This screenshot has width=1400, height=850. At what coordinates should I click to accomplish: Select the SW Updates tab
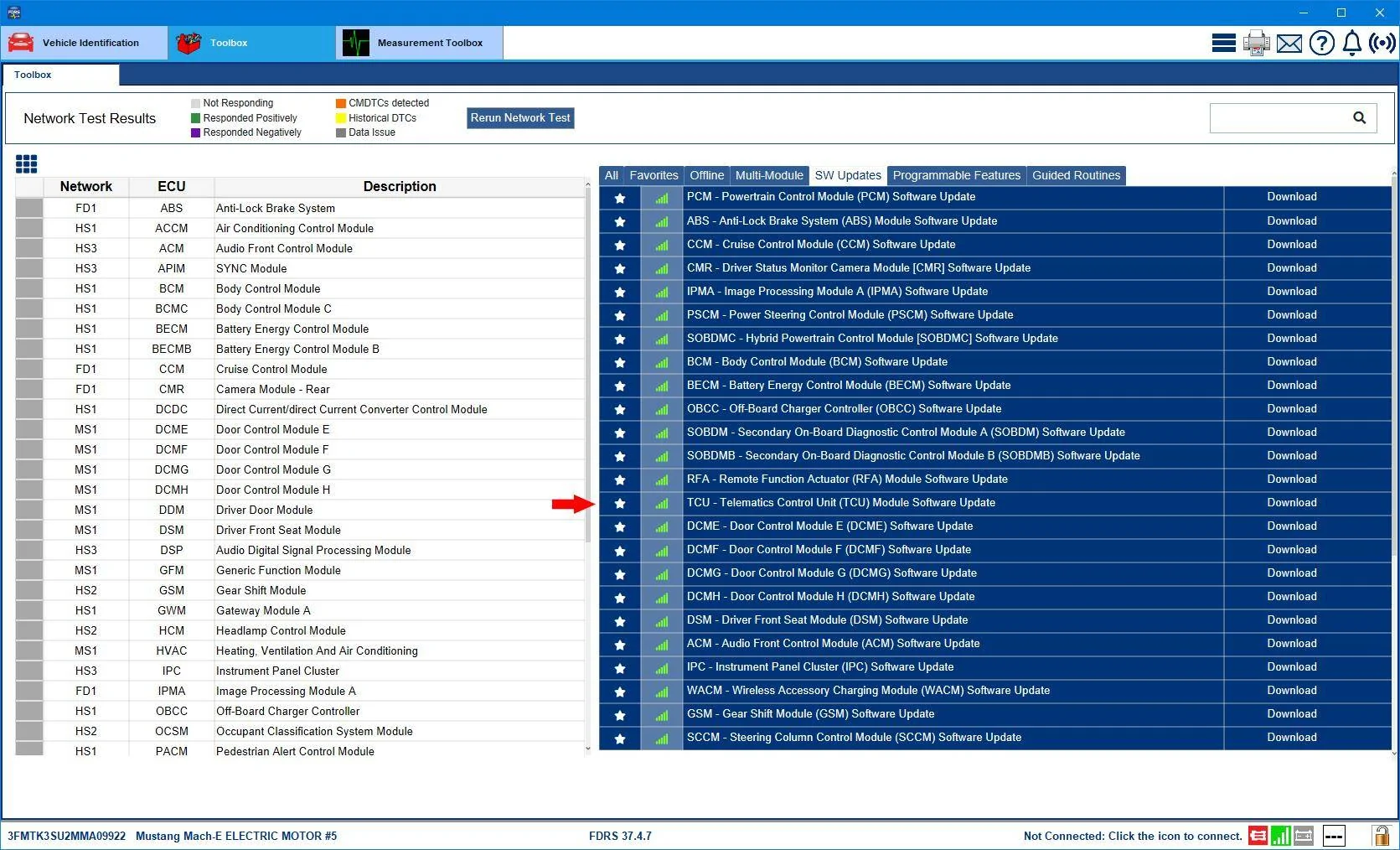point(848,175)
